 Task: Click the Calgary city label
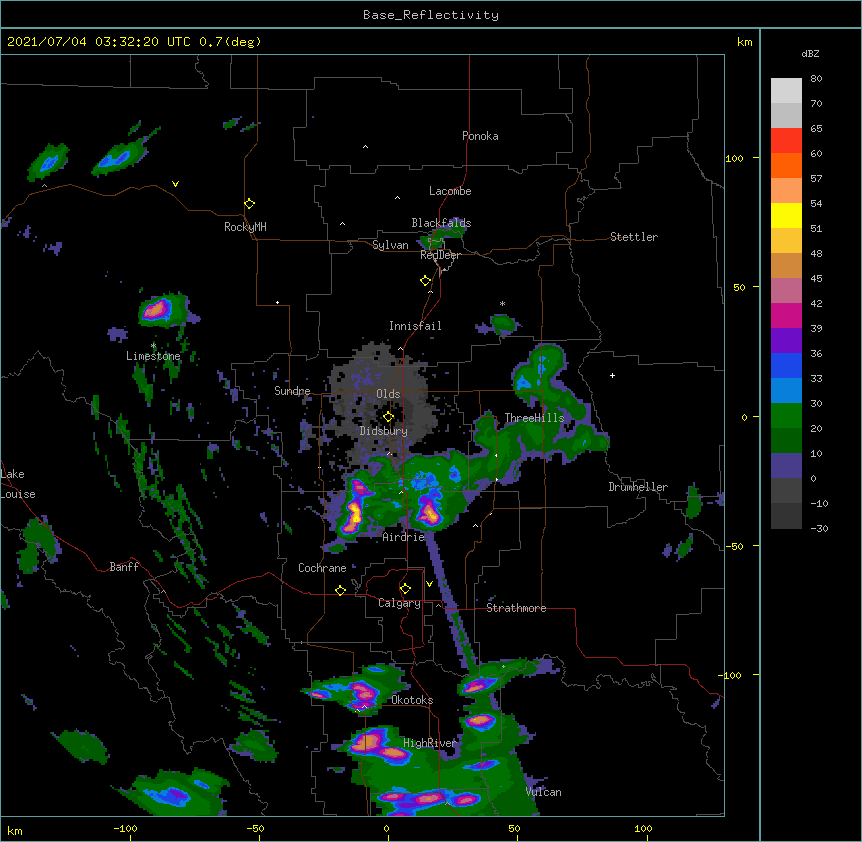click(x=399, y=603)
